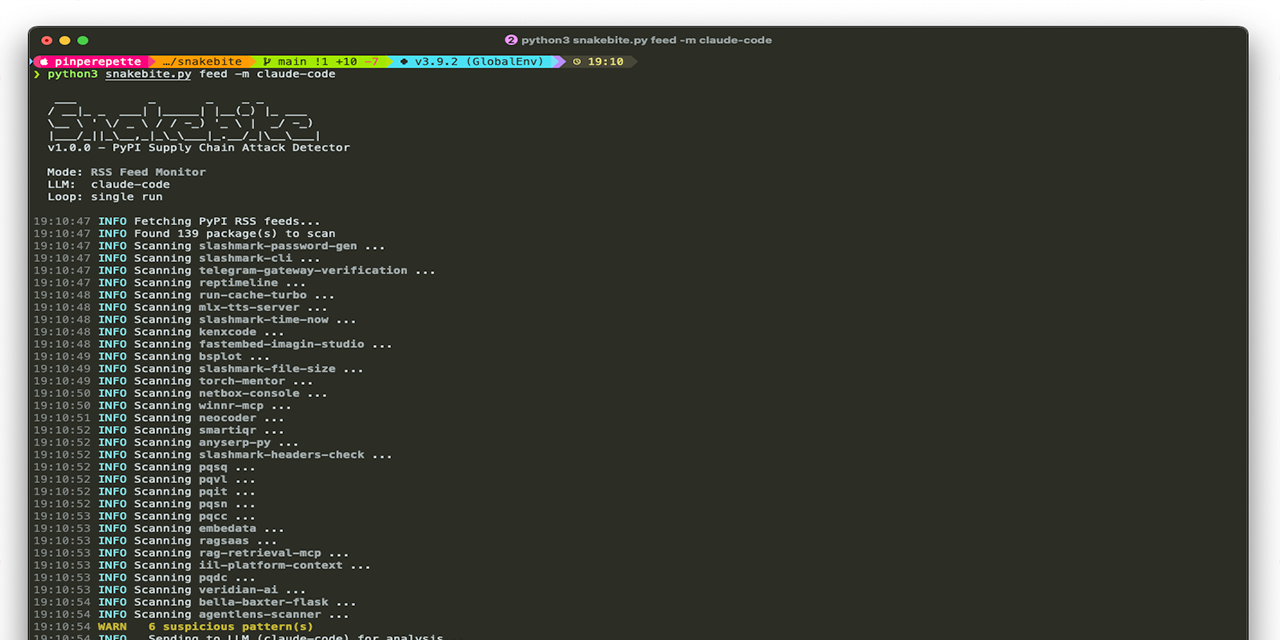This screenshot has height=640, width=1280.
Task: Click the 'Scanning iil-platform-context' log line
Action: pyautogui.click(x=202, y=565)
